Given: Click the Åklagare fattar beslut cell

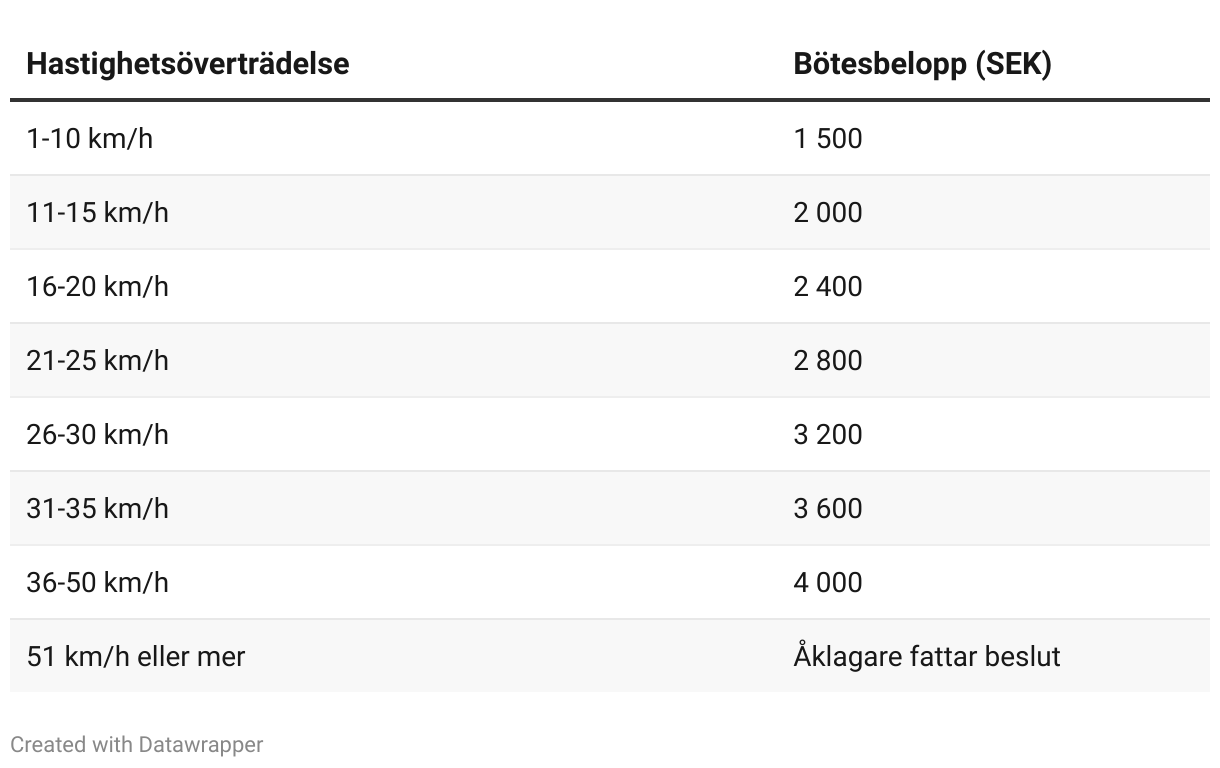Looking at the screenshot, I should pyautogui.click(x=927, y=656).
